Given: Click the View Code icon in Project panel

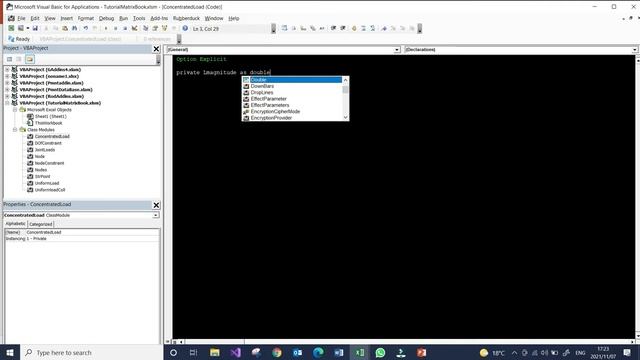Looking at the screenshot, I should coord(9,59).
